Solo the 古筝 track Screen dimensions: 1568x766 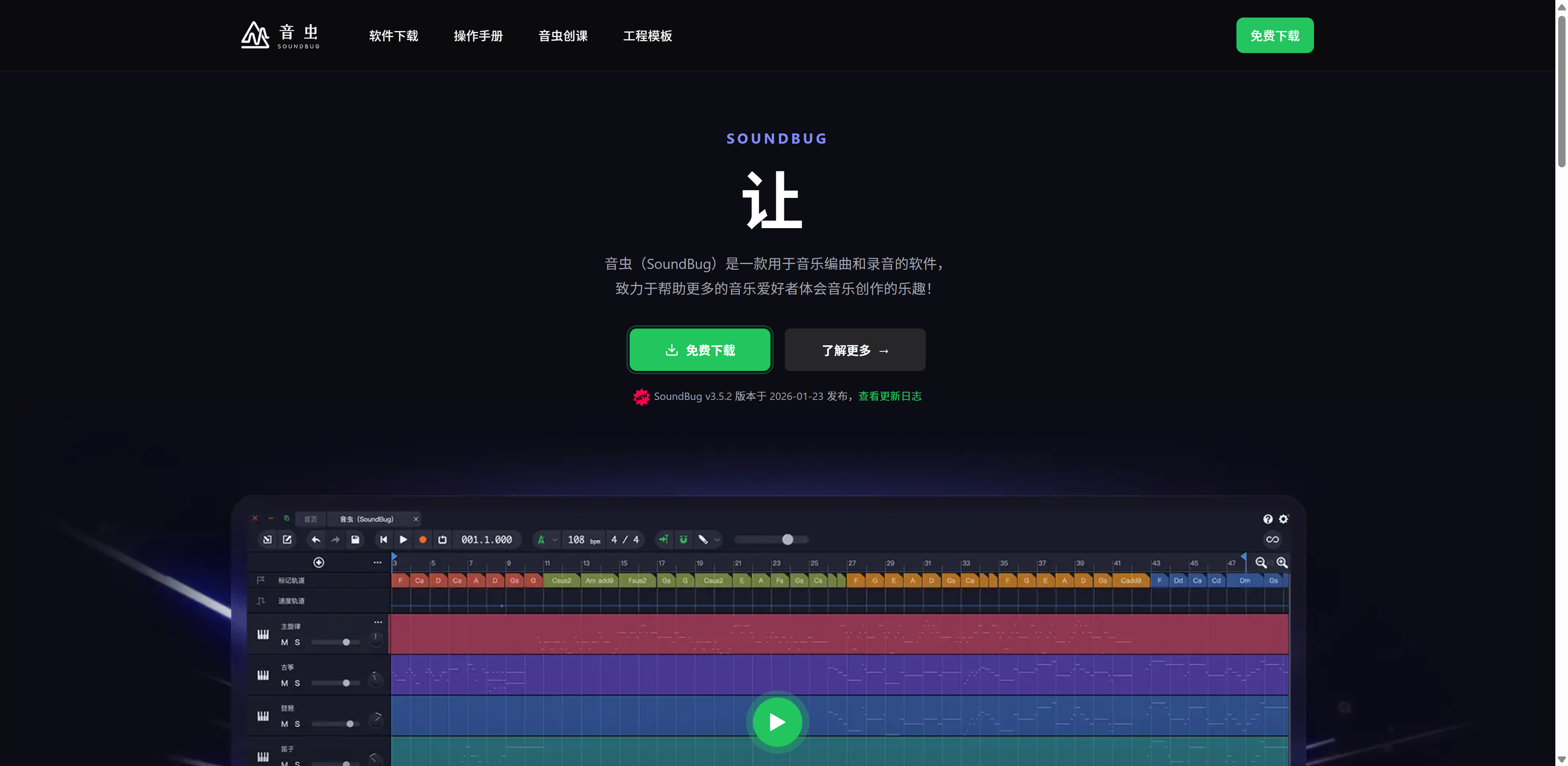pyautogui.click(x=297, y=683)
